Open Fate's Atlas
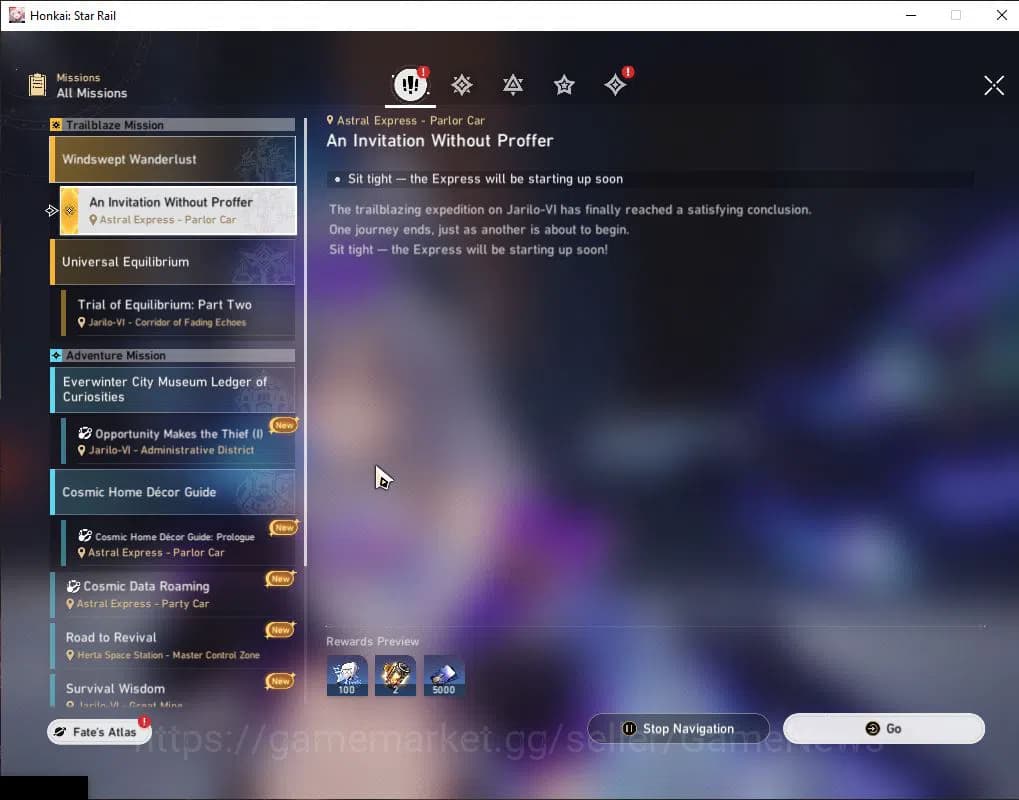The image size is (1019, 800). tap(98, 732)
